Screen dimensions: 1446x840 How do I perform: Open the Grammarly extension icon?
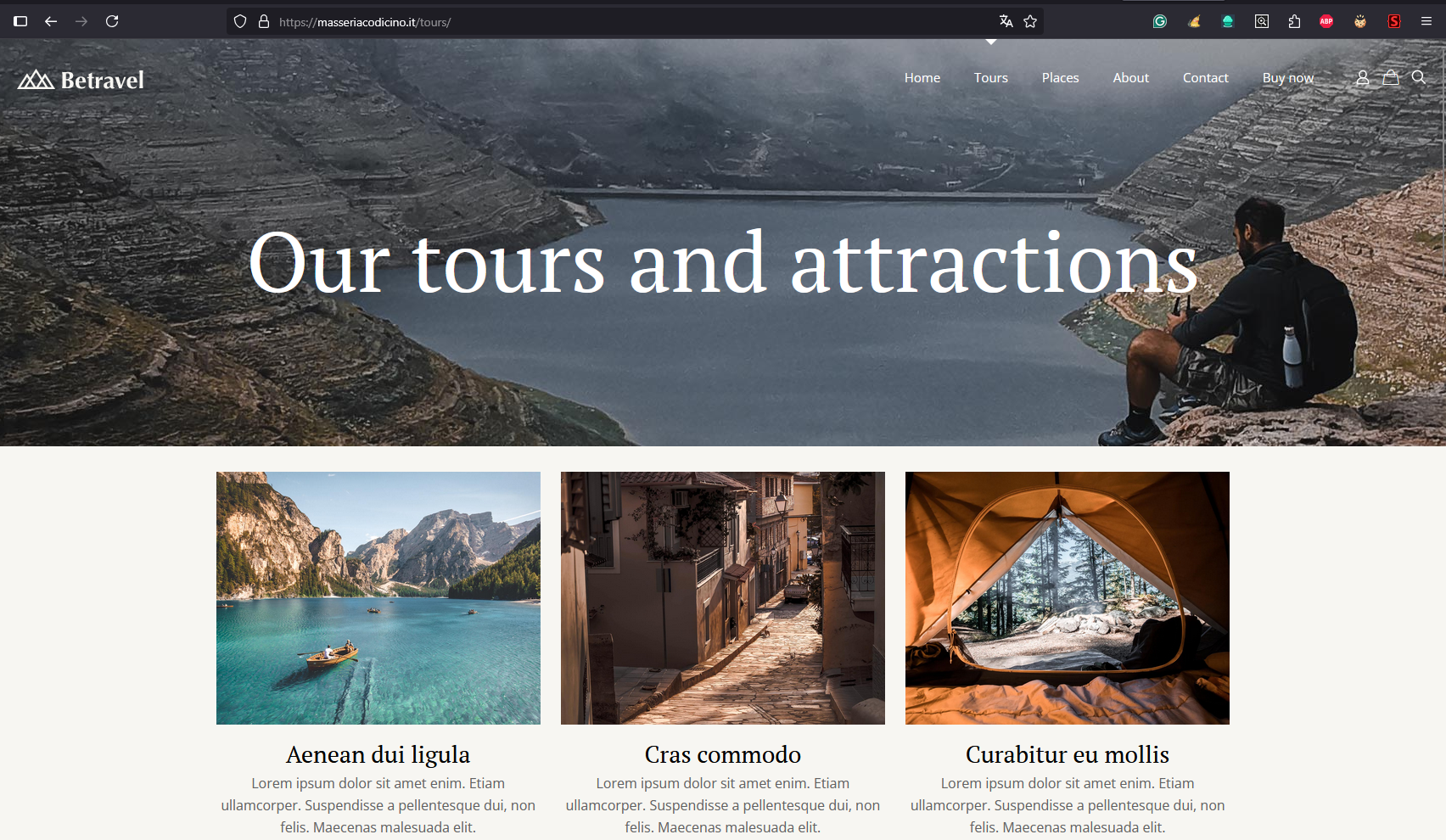click(1160, 21)
